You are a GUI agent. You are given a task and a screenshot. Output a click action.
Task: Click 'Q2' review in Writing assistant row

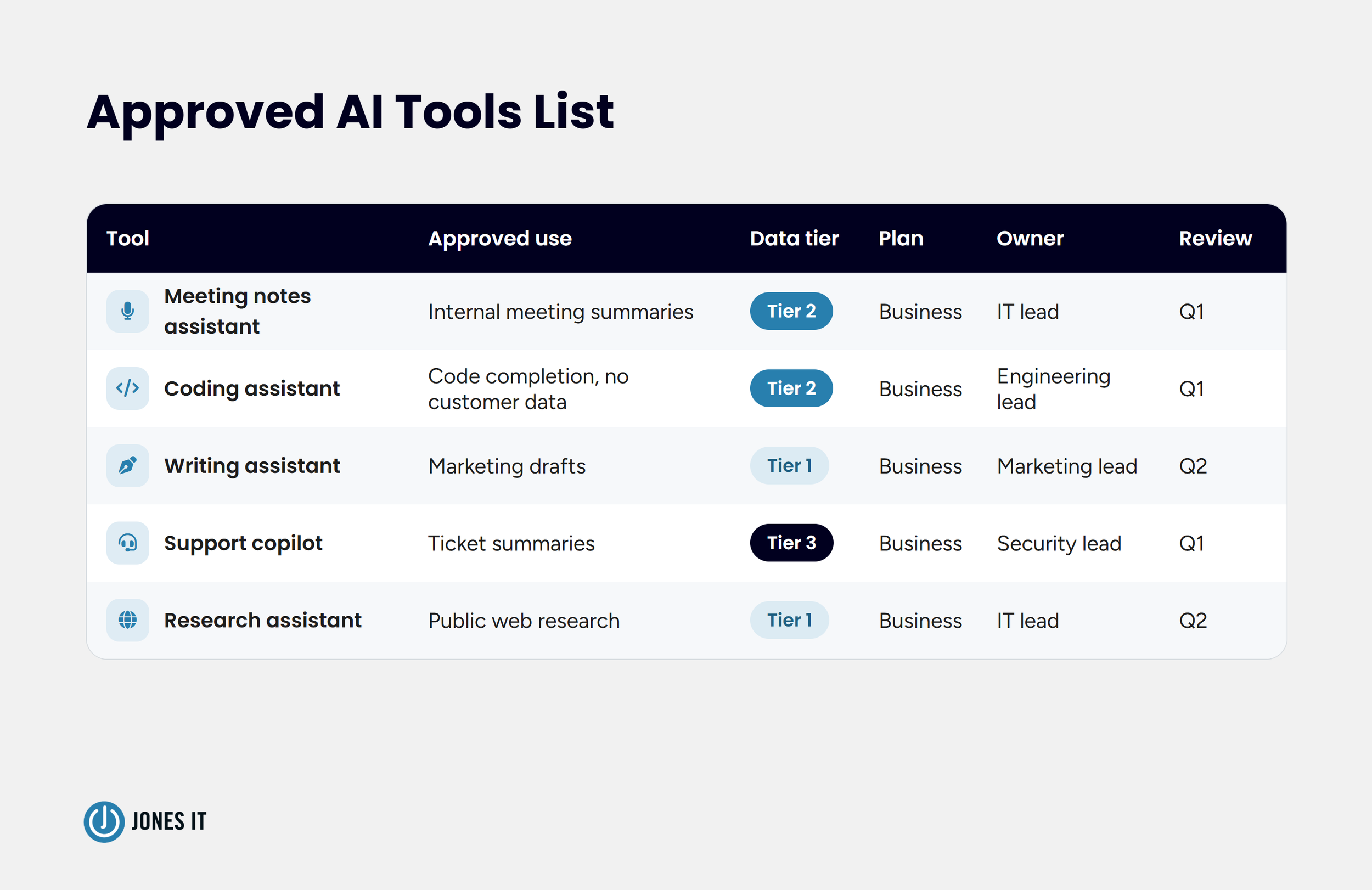1193,466
